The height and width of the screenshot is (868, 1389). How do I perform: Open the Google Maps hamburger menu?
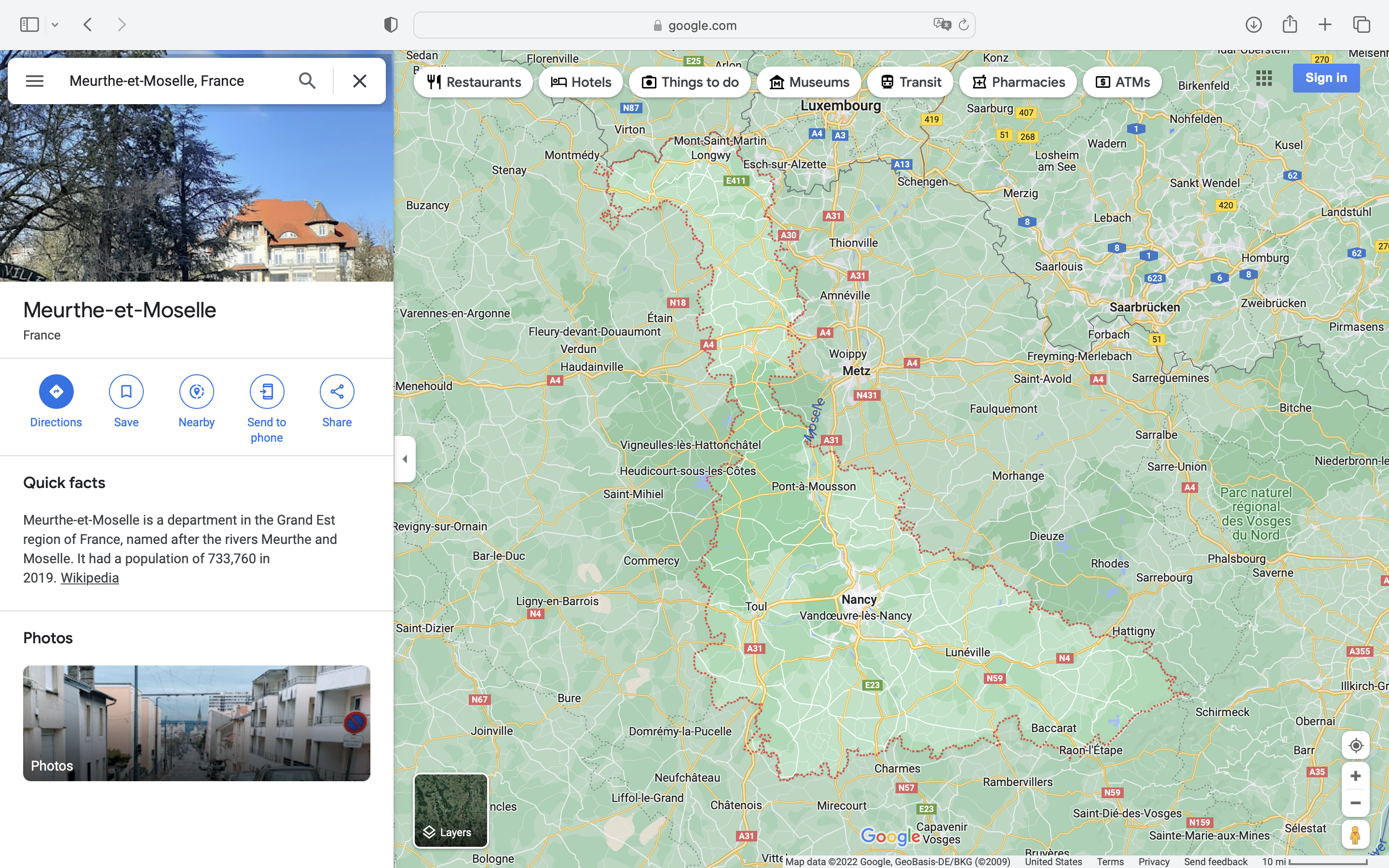pyautogui.click(x=34, y=81)
